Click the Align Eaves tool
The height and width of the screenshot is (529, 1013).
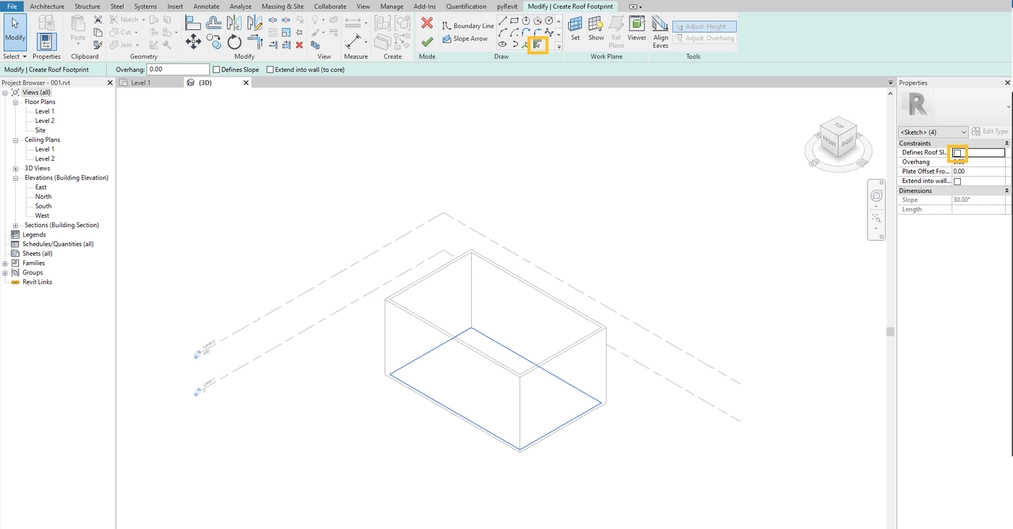[x=661, y=30]
